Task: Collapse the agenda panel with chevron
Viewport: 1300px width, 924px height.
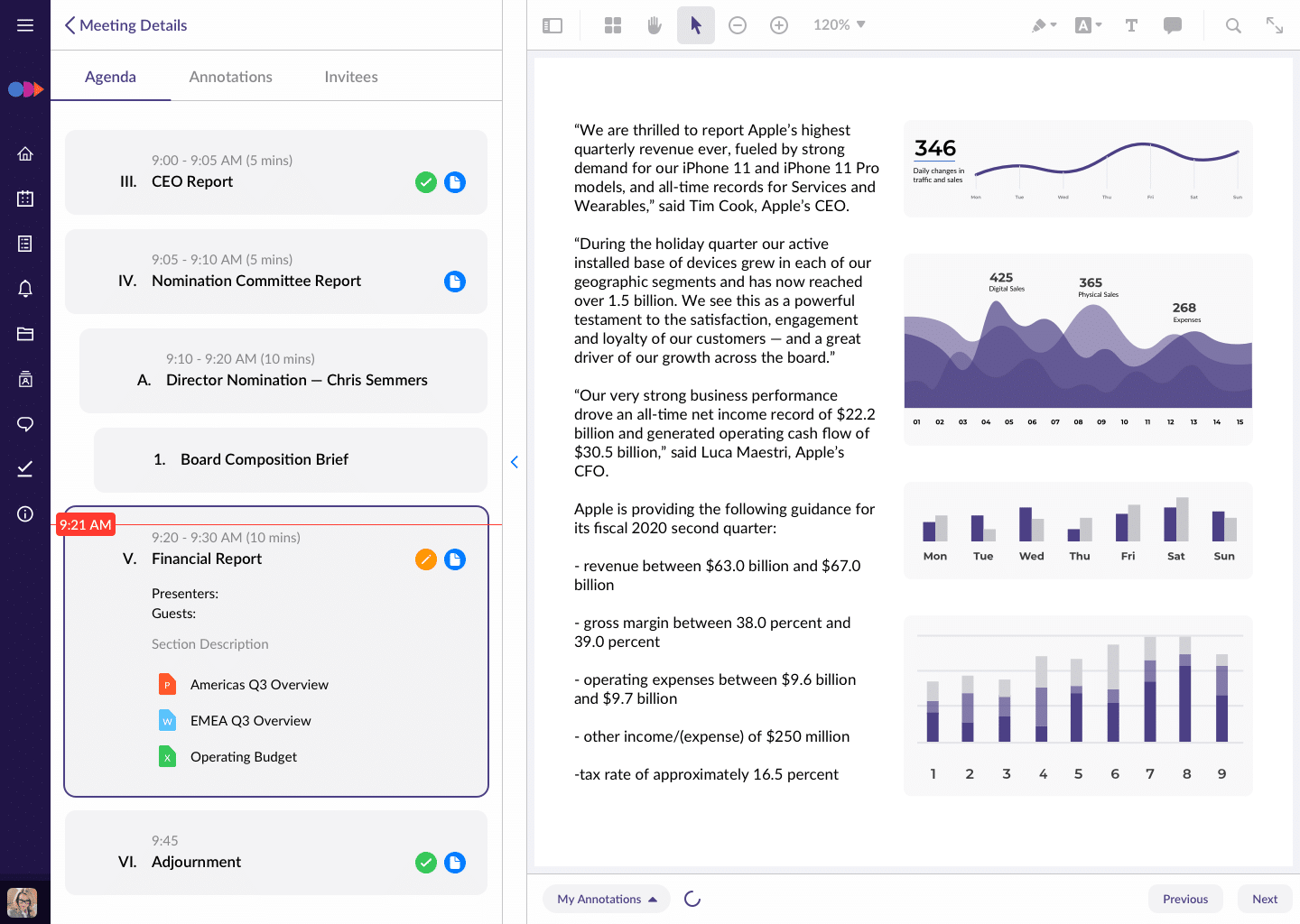Action: click(515, 462)
